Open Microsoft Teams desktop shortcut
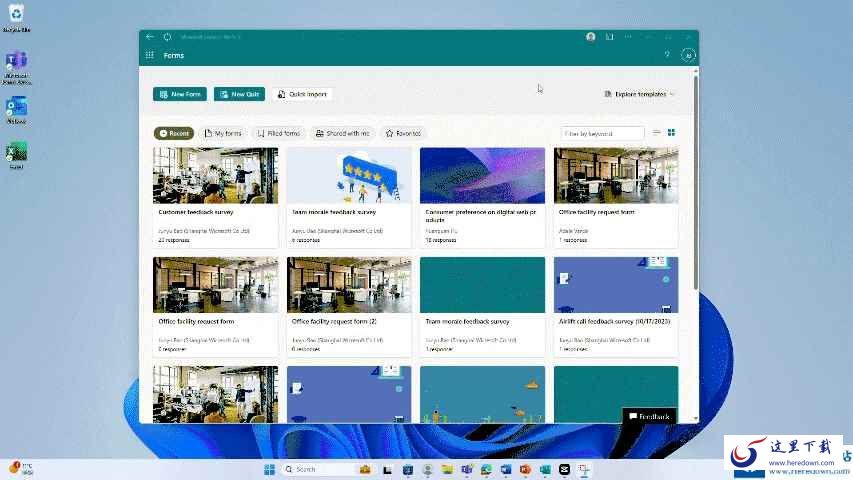853x480 pixels. [x=16, y=67]
